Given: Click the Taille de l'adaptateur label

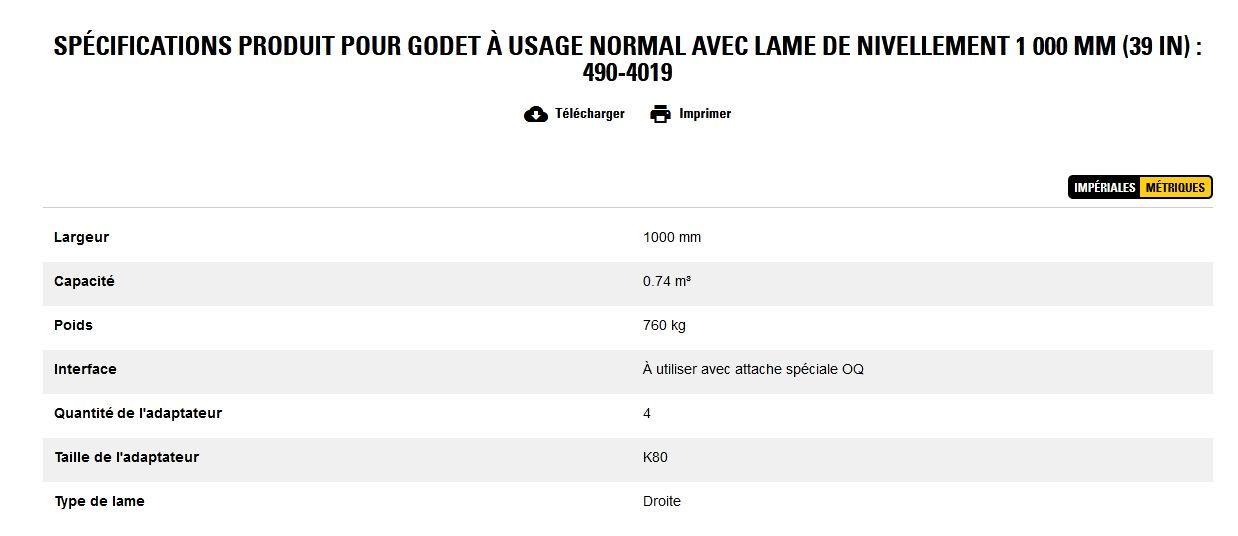Looking at the screenshot, I should coord(126,458).
